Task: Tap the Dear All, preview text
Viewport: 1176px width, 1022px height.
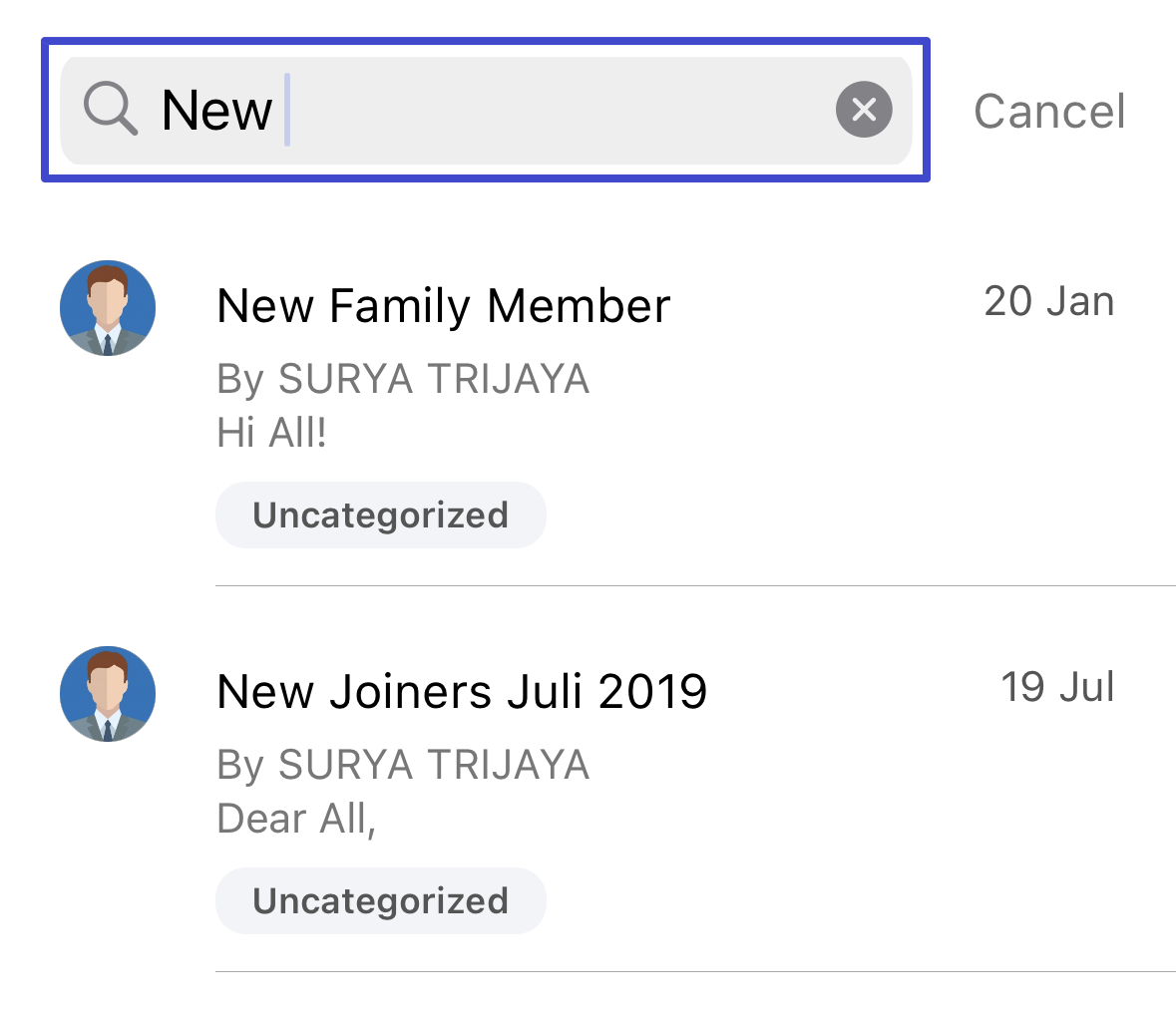Action: pos(296,819)
